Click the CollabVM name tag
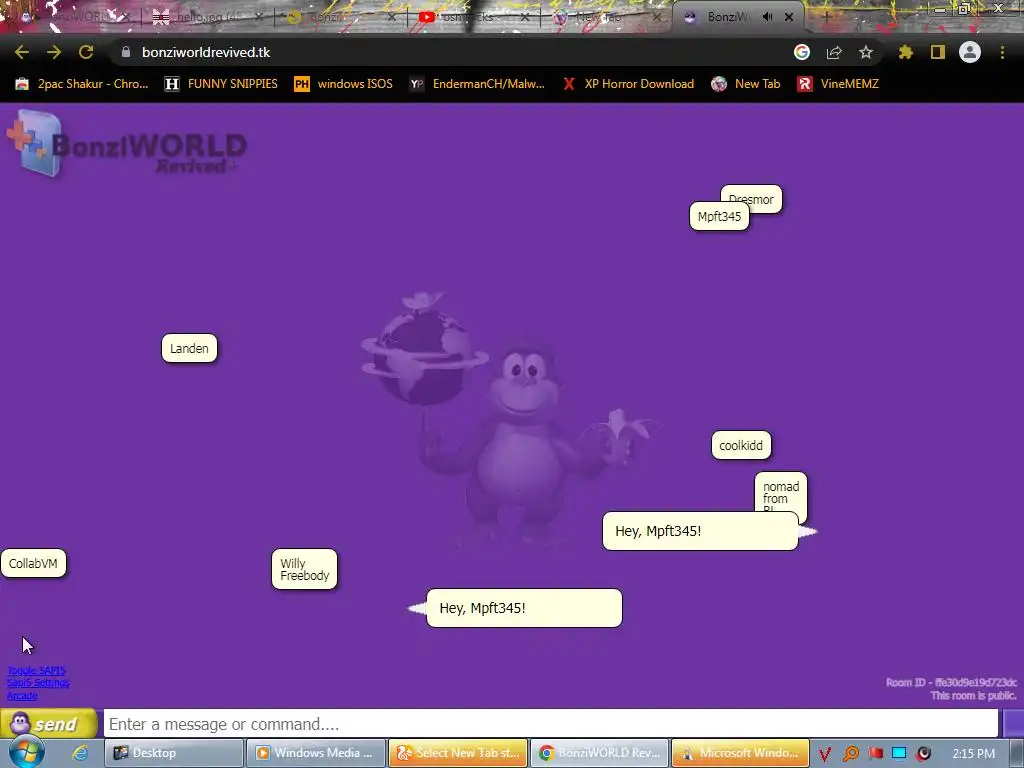1024x768 pixels. 33,564
